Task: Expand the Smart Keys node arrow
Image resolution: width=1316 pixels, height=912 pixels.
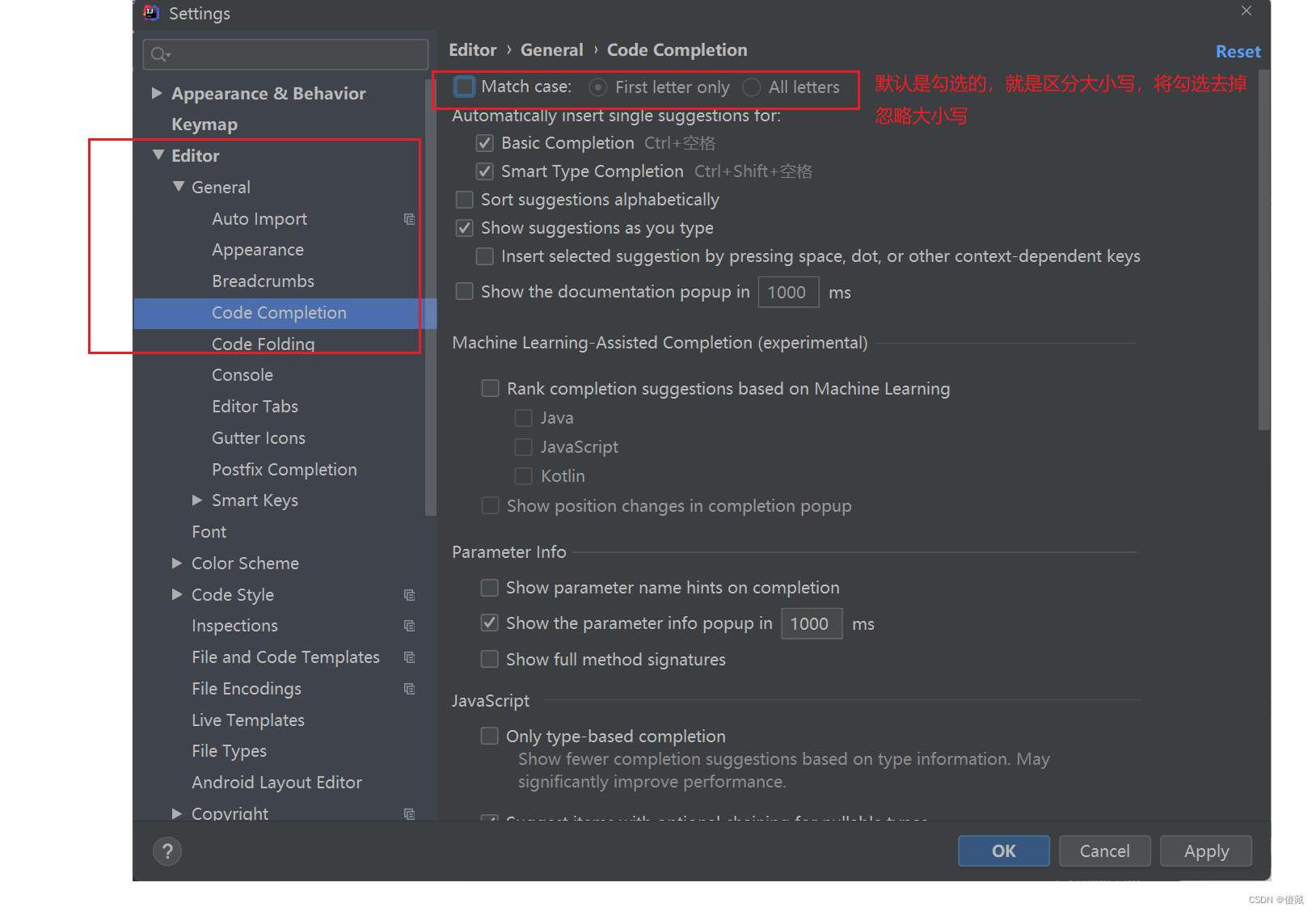Action: click(197, 500)
